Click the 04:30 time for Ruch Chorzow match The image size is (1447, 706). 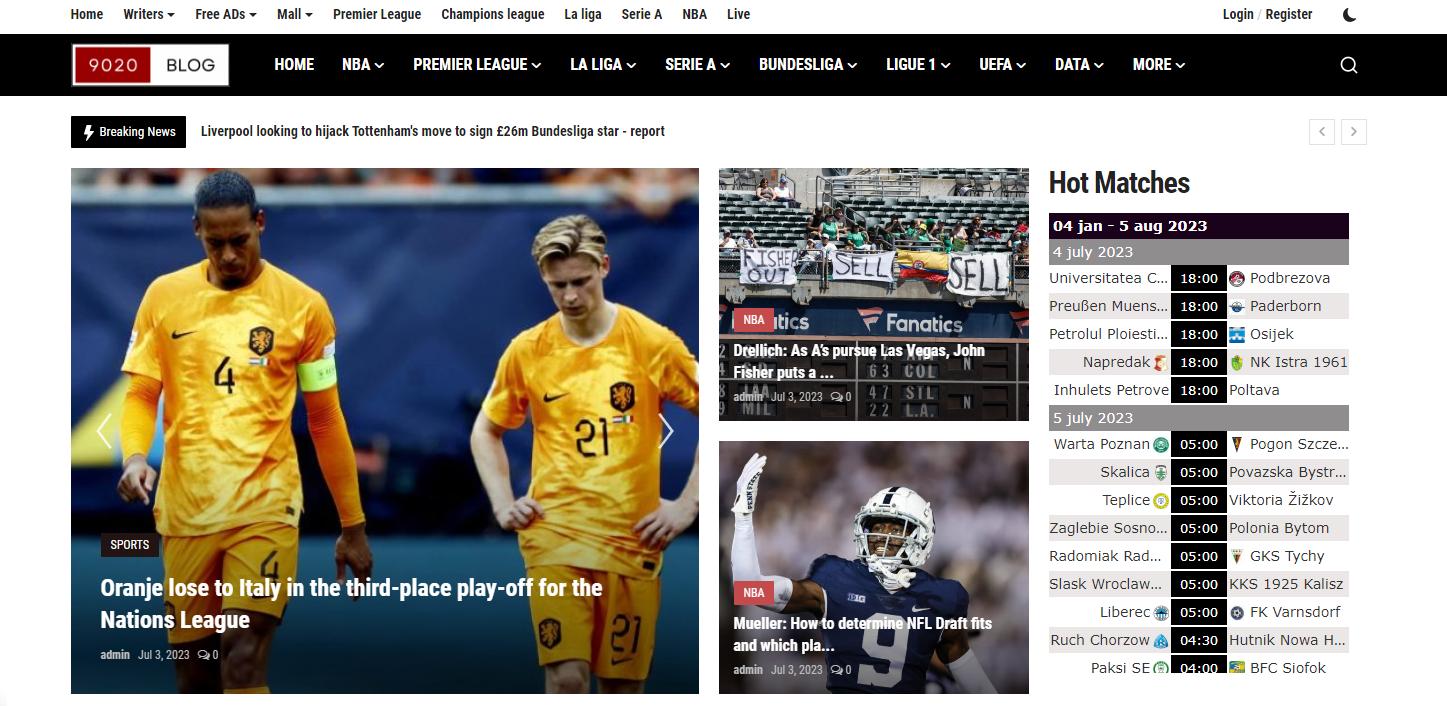click(1199, 640)
